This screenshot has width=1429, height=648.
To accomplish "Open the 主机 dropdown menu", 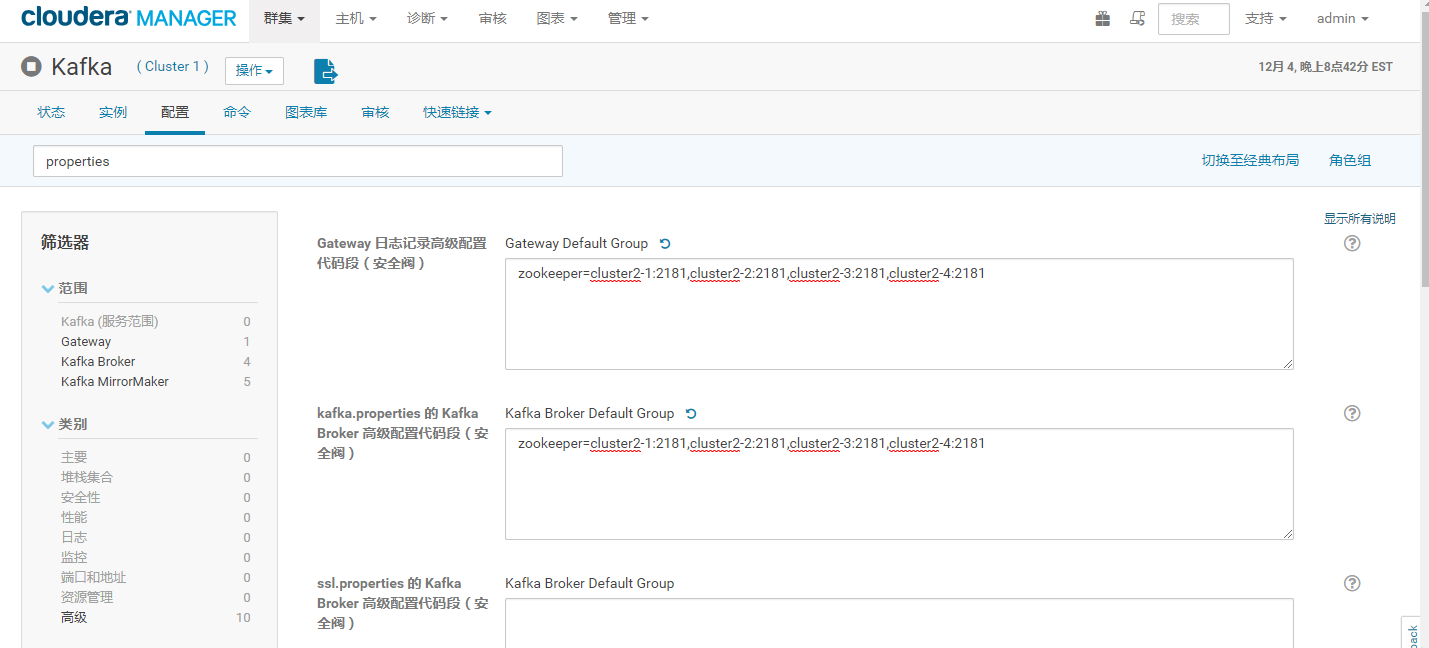I will click(356, 19).
